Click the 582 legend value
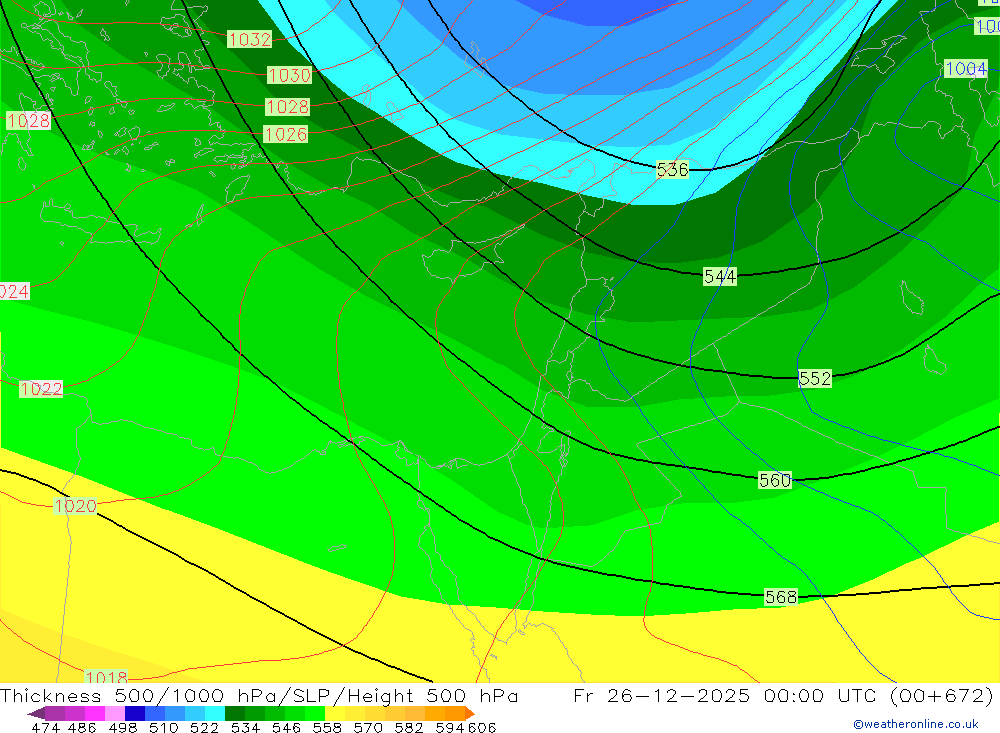Viewport: 1000px width, 733px height. coord(408,727)
